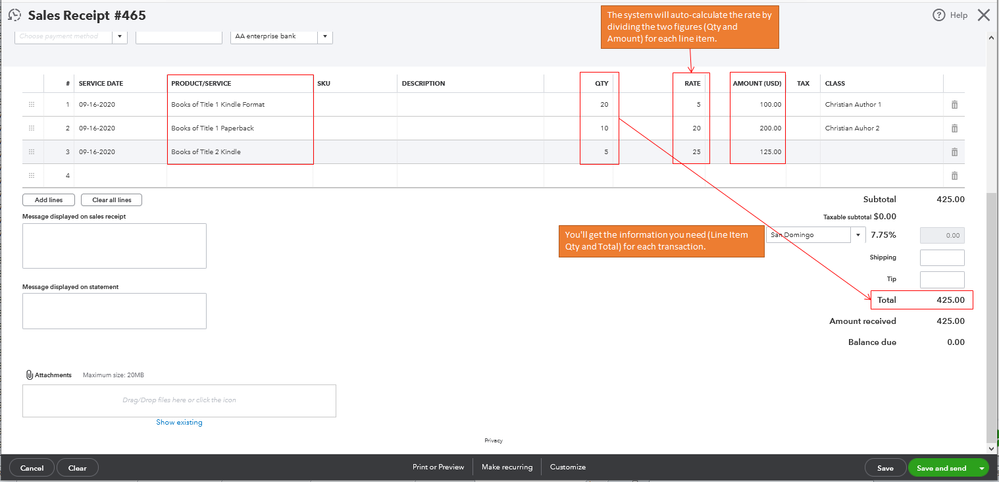Click class 'Christian Auhor 2' cell
Screen dimensions: 999x482
coord(882,128)
